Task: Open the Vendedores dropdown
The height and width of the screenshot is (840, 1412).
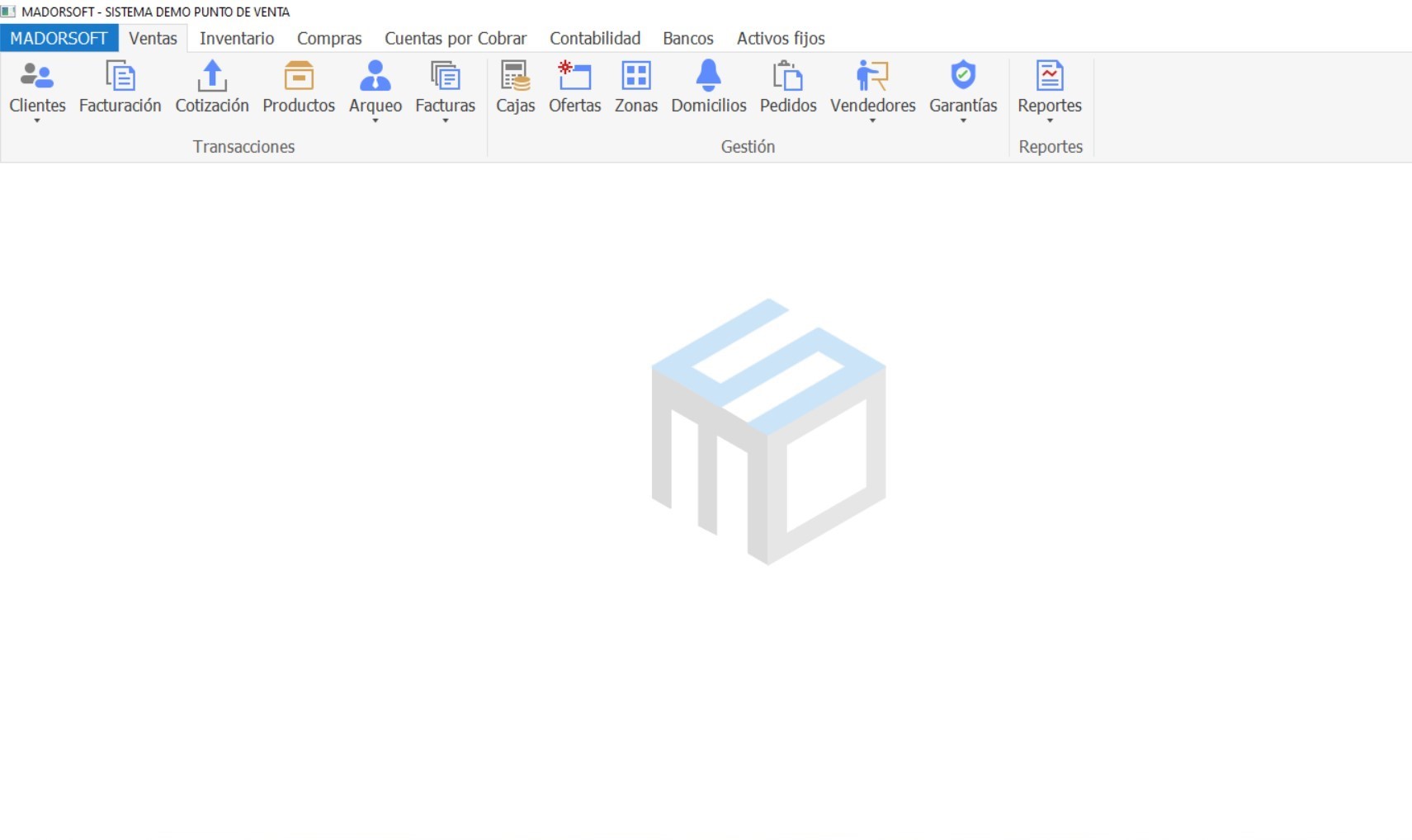Action: point(872,120)
